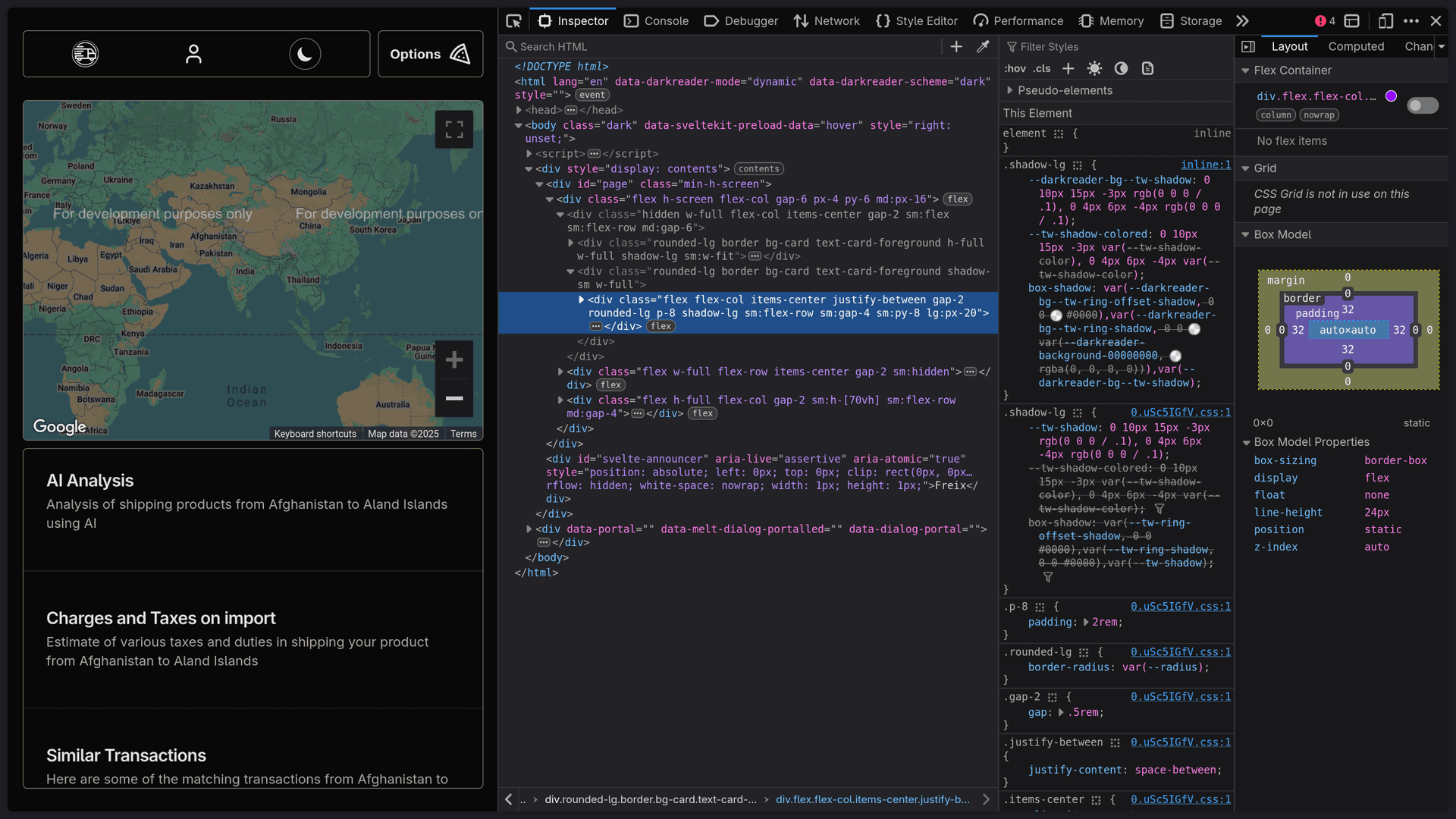Click the #0000 ring-offset color swatch
Screen dimensions: 1456x819
(1056, 315)
